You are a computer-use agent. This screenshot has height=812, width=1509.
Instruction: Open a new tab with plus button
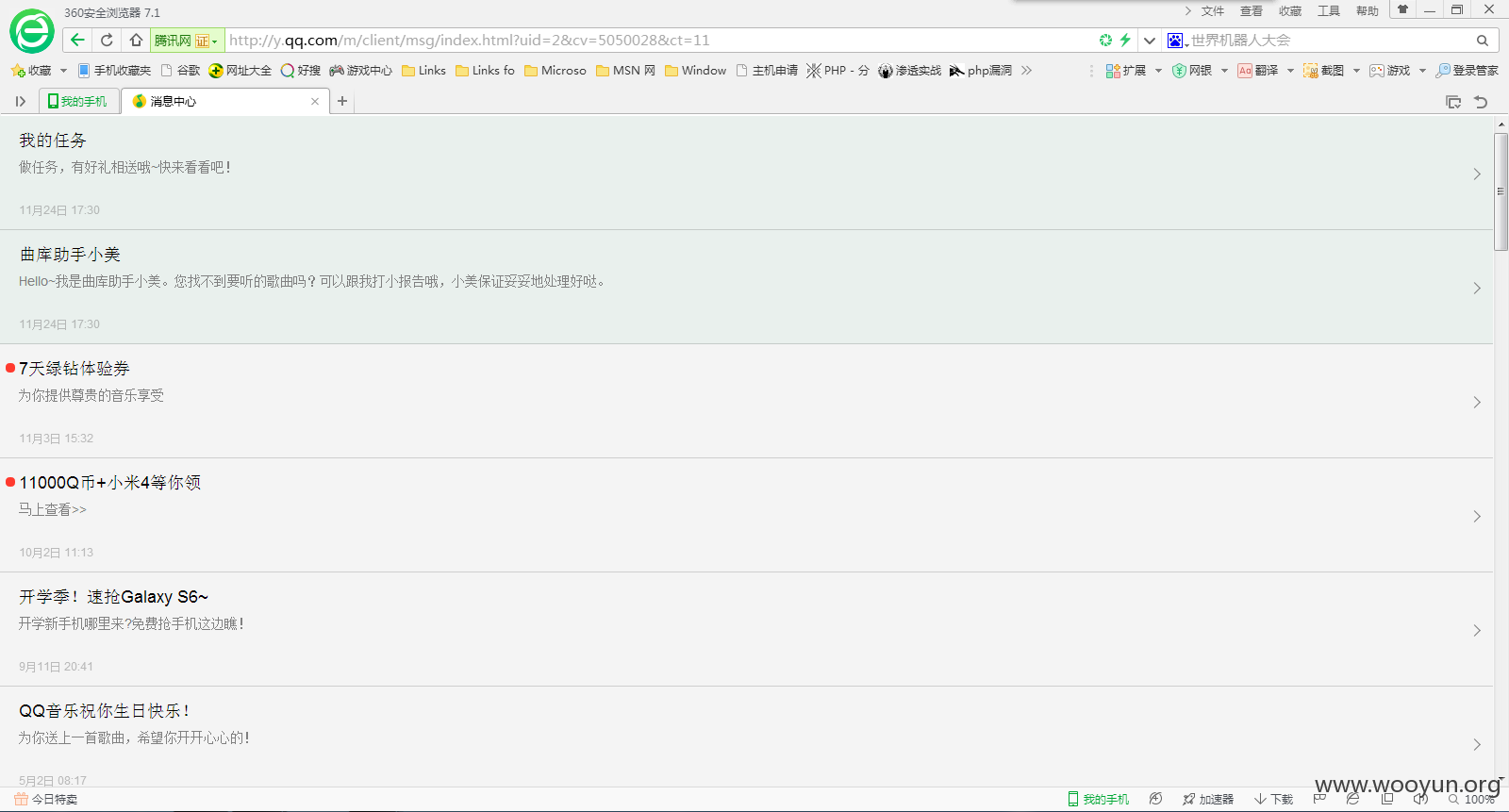342,101
